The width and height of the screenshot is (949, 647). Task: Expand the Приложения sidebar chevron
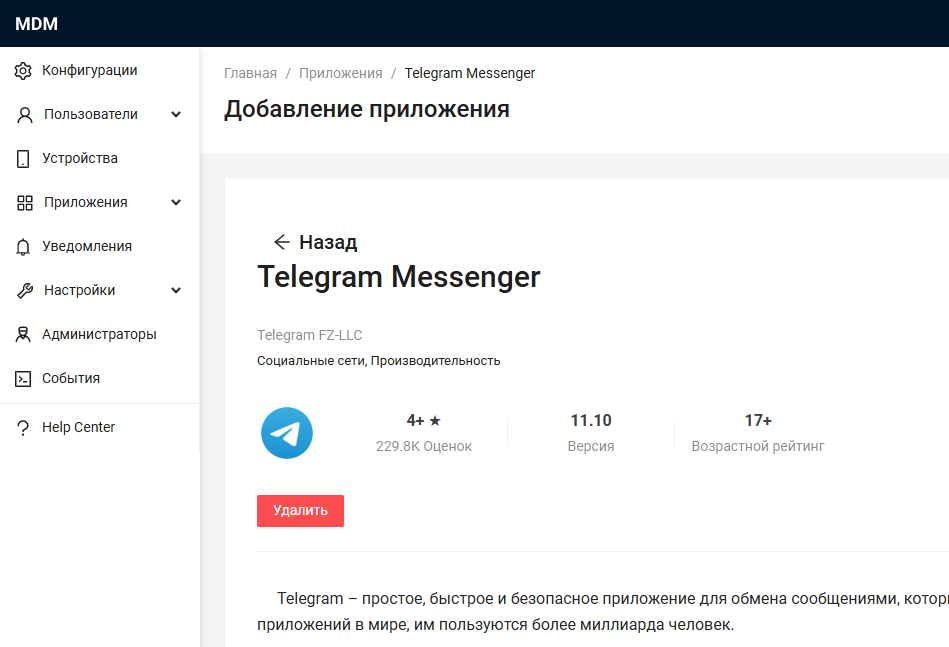tap(176, 203)
